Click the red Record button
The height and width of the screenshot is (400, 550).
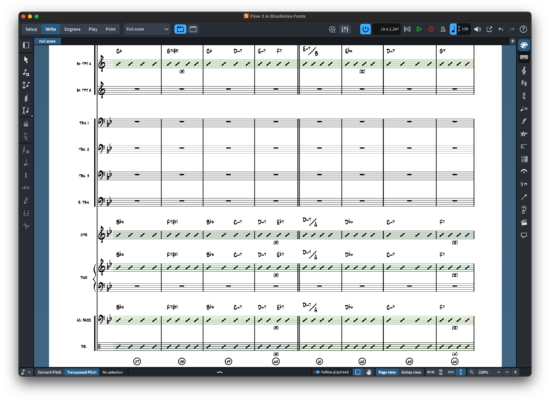431,29
